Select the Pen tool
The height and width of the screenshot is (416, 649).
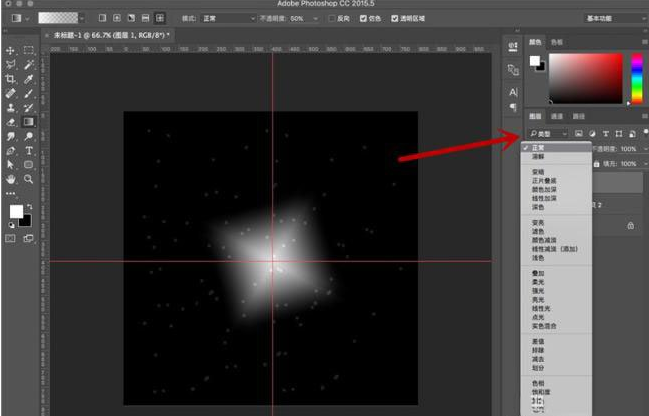pos(10,151)
